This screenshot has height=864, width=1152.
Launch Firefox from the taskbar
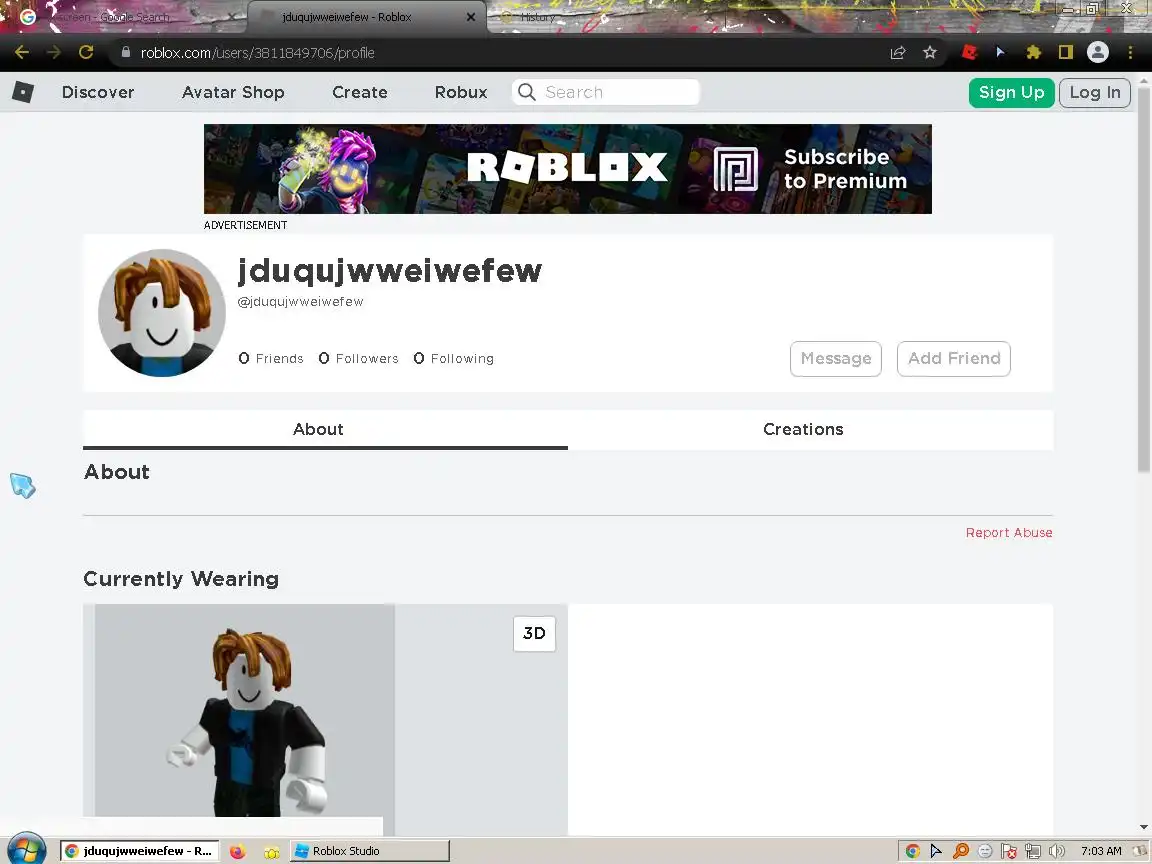pyautogui.click(x=237, y=852)
